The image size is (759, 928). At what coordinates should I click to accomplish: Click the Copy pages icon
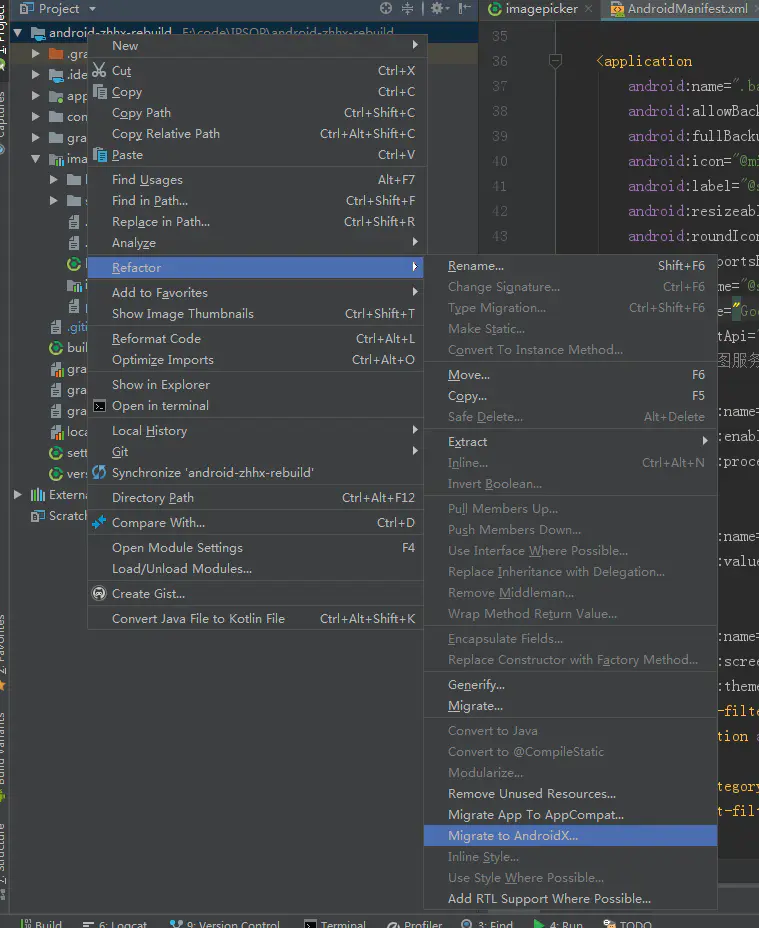(100, 92)
